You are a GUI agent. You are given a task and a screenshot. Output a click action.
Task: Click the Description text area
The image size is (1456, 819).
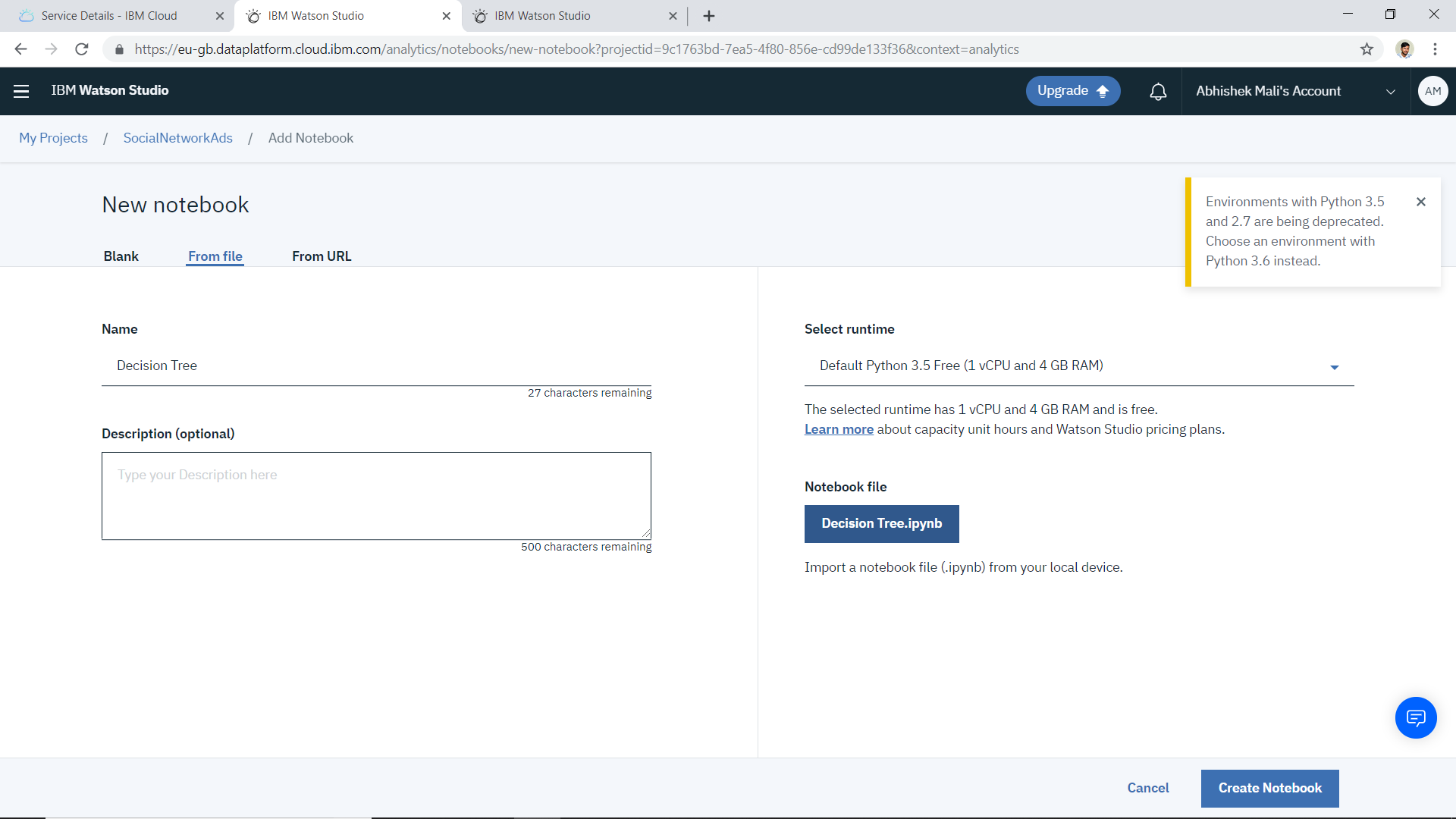(x=376, y=496)
